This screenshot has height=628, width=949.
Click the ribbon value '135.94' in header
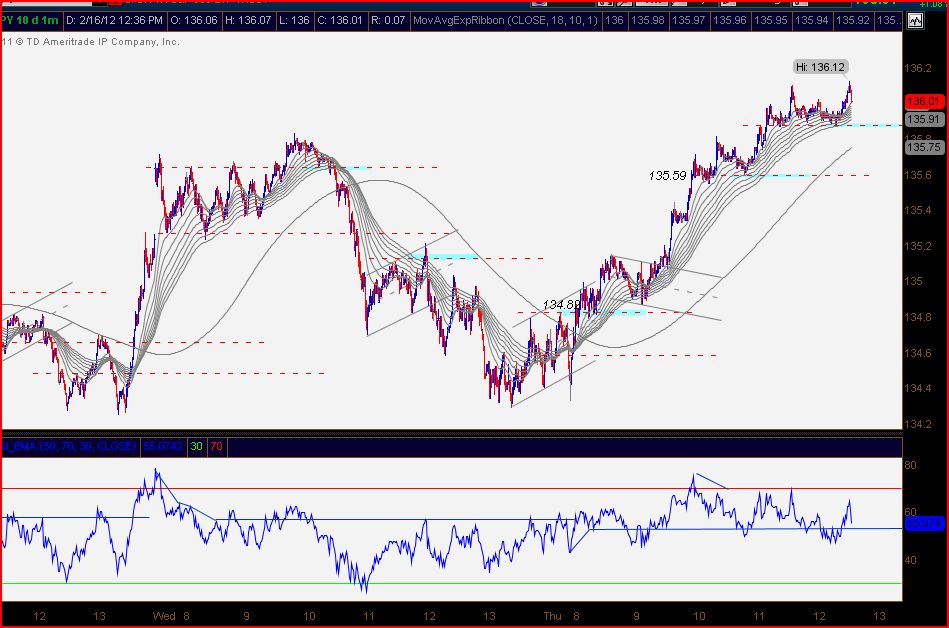812,21
